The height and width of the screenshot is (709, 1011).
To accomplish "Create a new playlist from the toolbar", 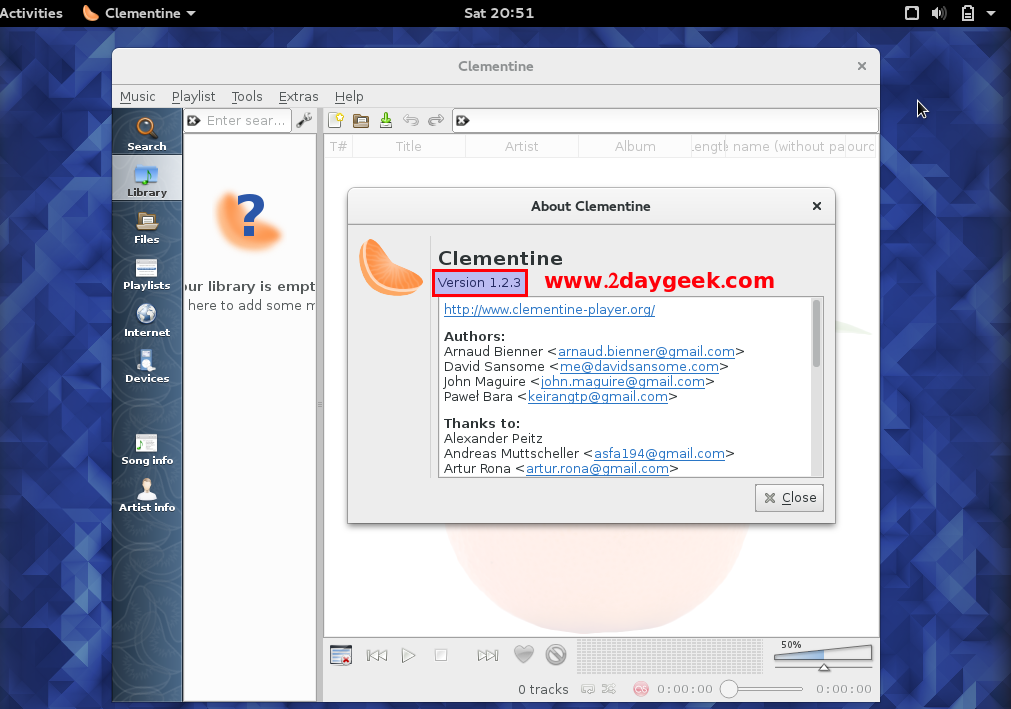I will pyautogui.click(x=336, y=121).
